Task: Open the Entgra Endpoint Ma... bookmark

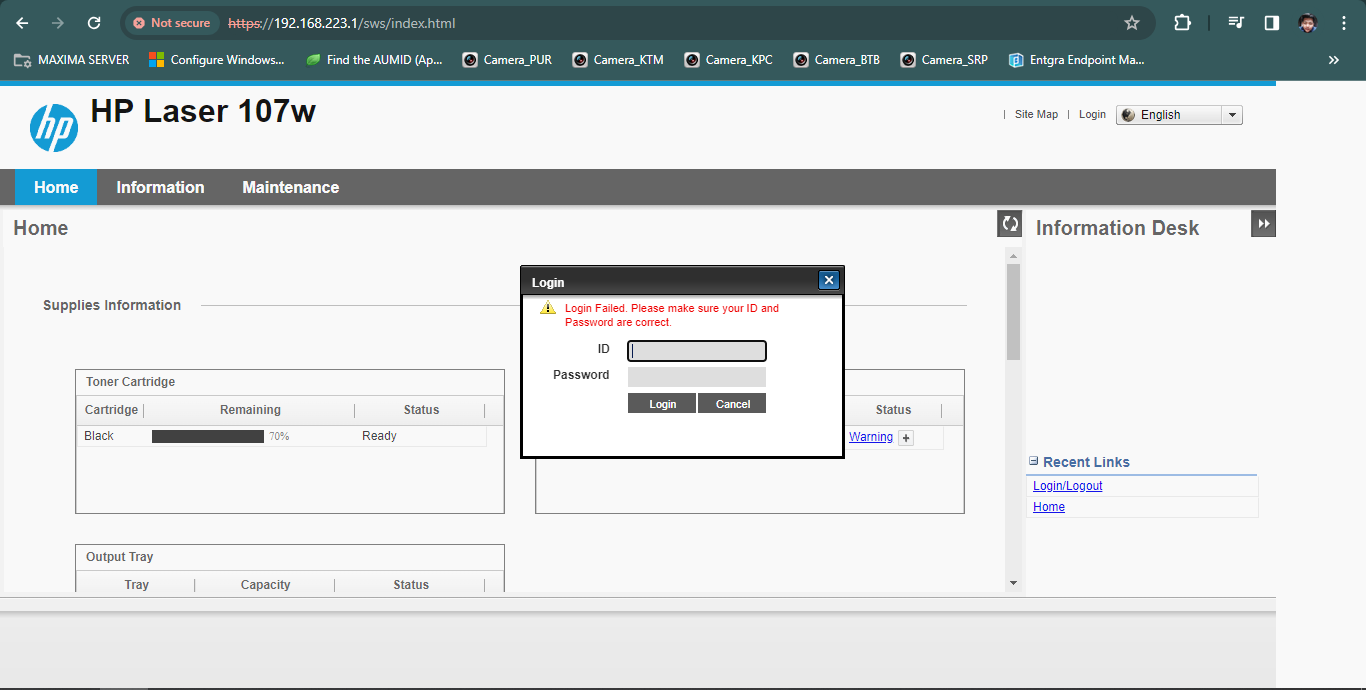Action: coord(1077,59)
